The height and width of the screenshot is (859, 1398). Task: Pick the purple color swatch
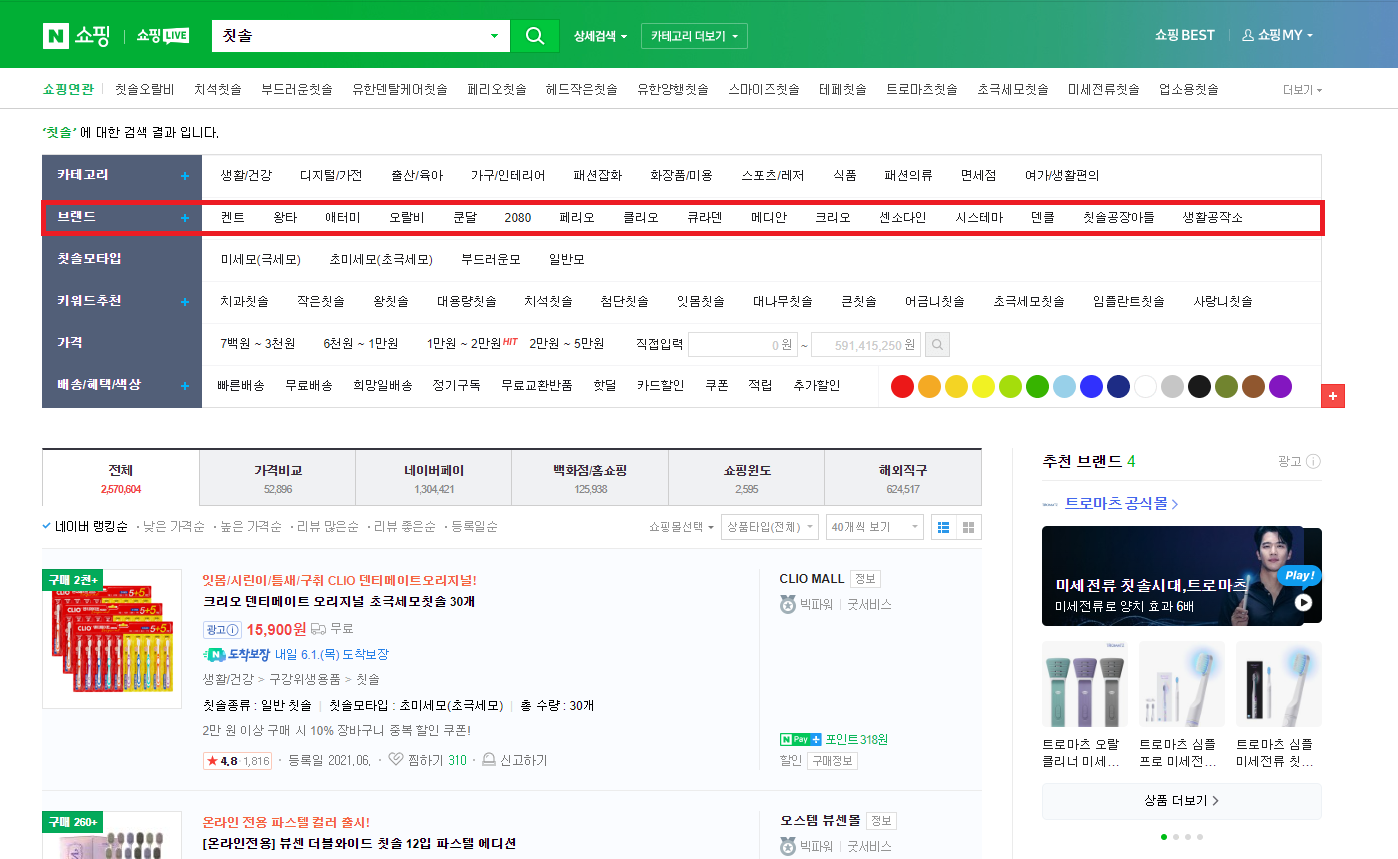pyautogui.click(x=1280, y=387)
